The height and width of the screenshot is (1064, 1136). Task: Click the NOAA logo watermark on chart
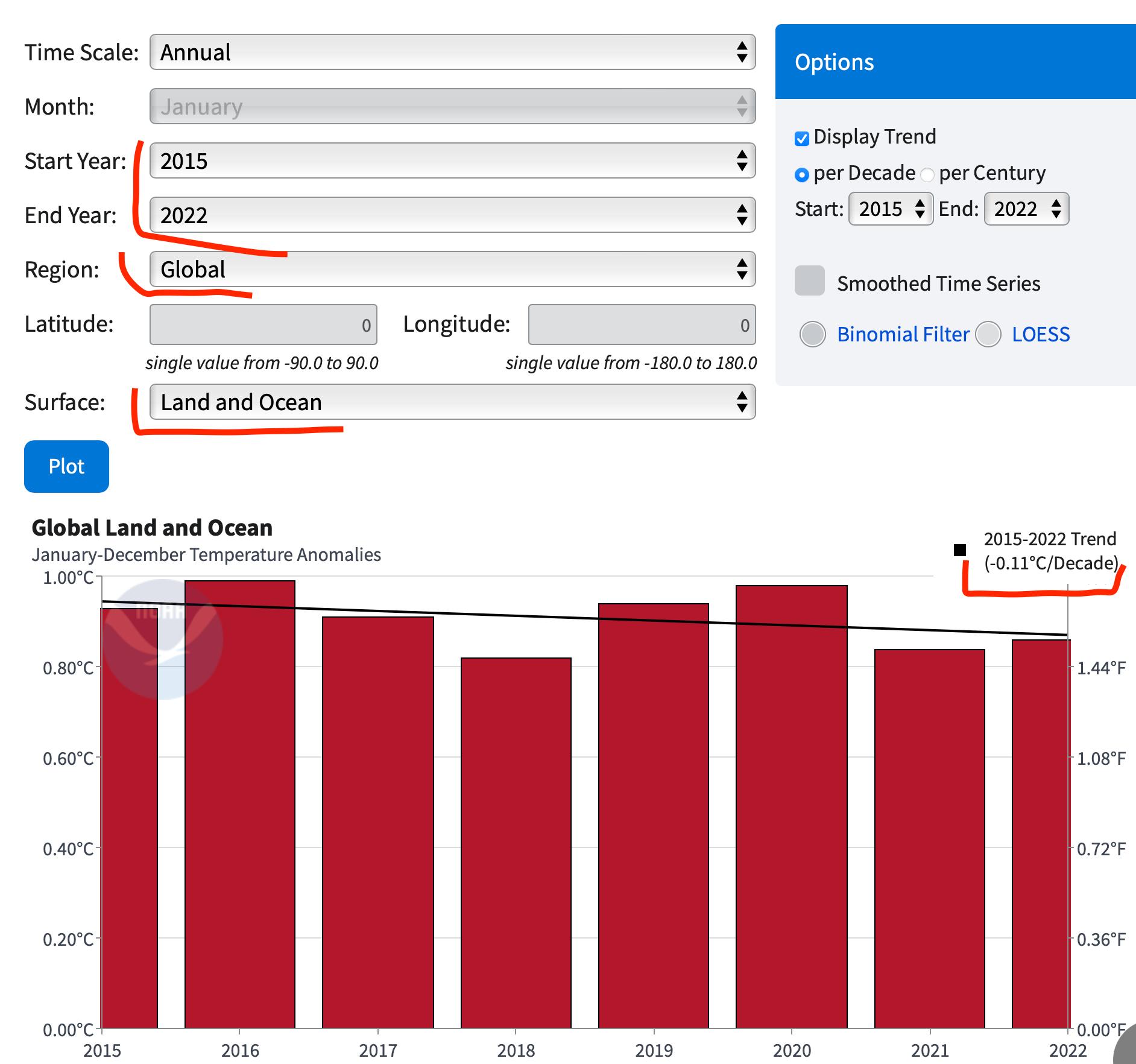[163, 639]
